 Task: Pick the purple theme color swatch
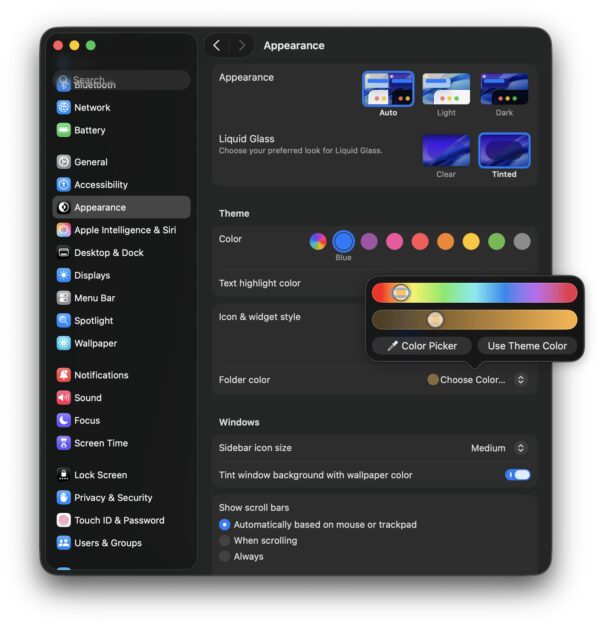(x=369, y=241)
